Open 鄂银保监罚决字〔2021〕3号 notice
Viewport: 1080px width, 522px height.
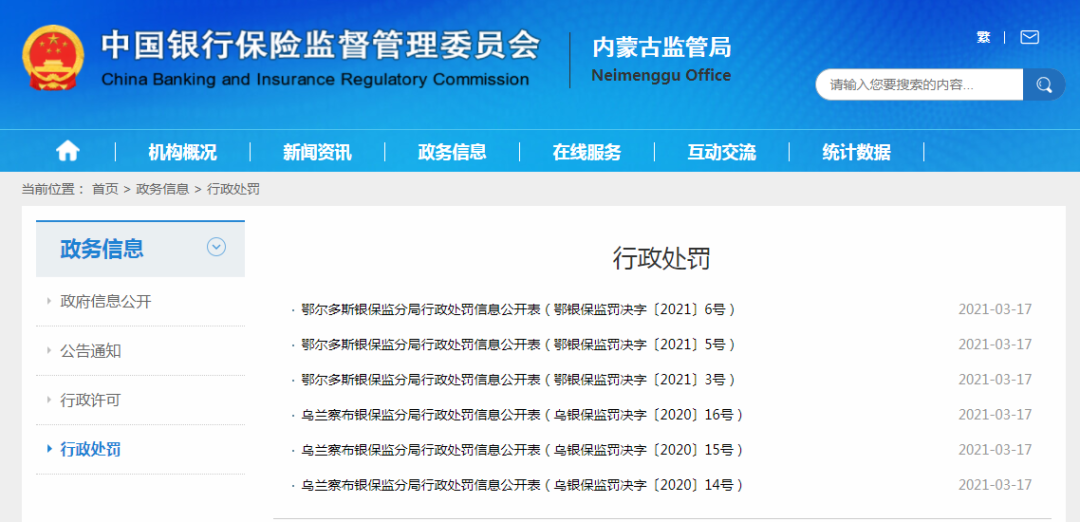[518, 379]
